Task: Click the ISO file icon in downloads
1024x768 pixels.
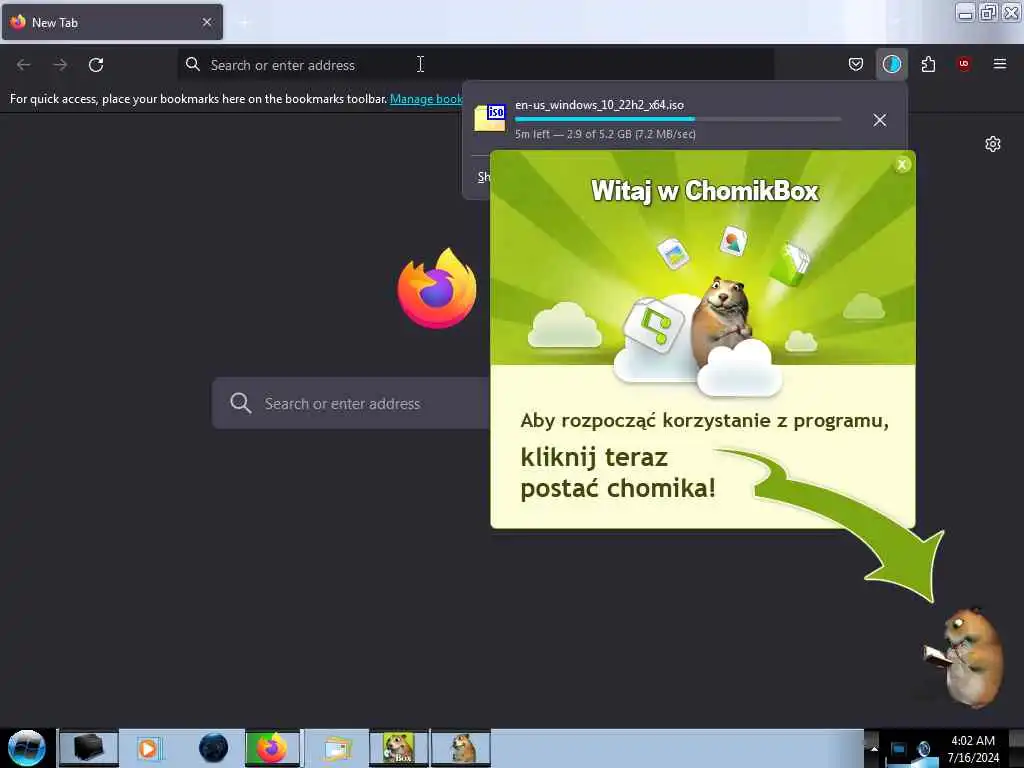Action: tap(490, 118)
